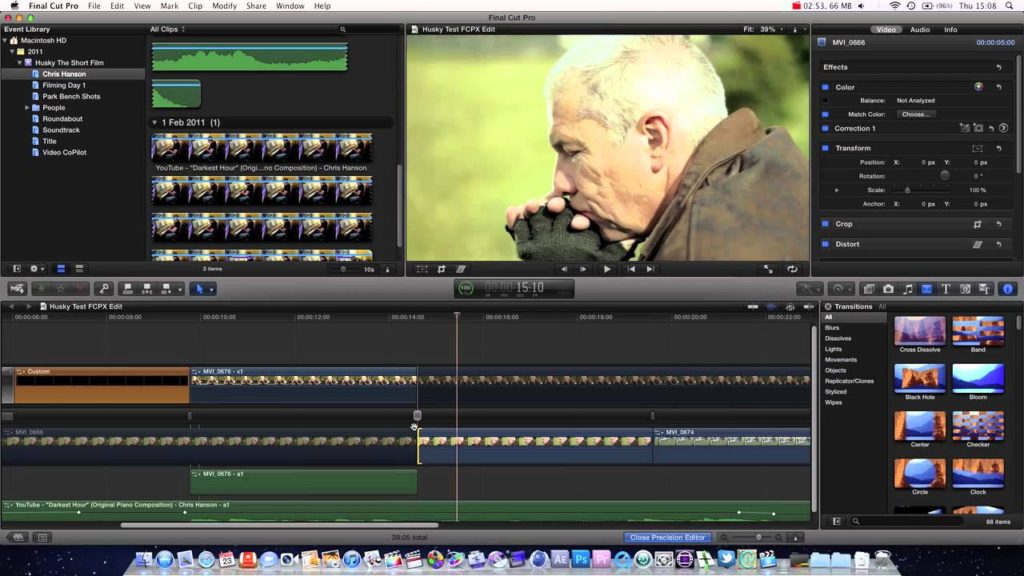Open After Effects from the Dock
Screen dimensions: 1024x576
pyautogui.click(x=560, y=559)
